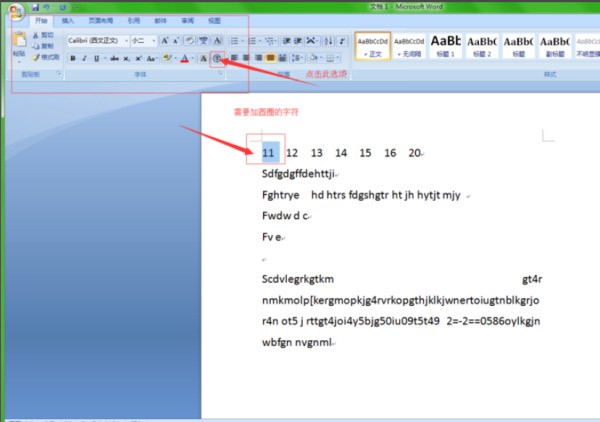Switch to the 邮件 ribbon tab
600x422 pixels.
[160, 21]
